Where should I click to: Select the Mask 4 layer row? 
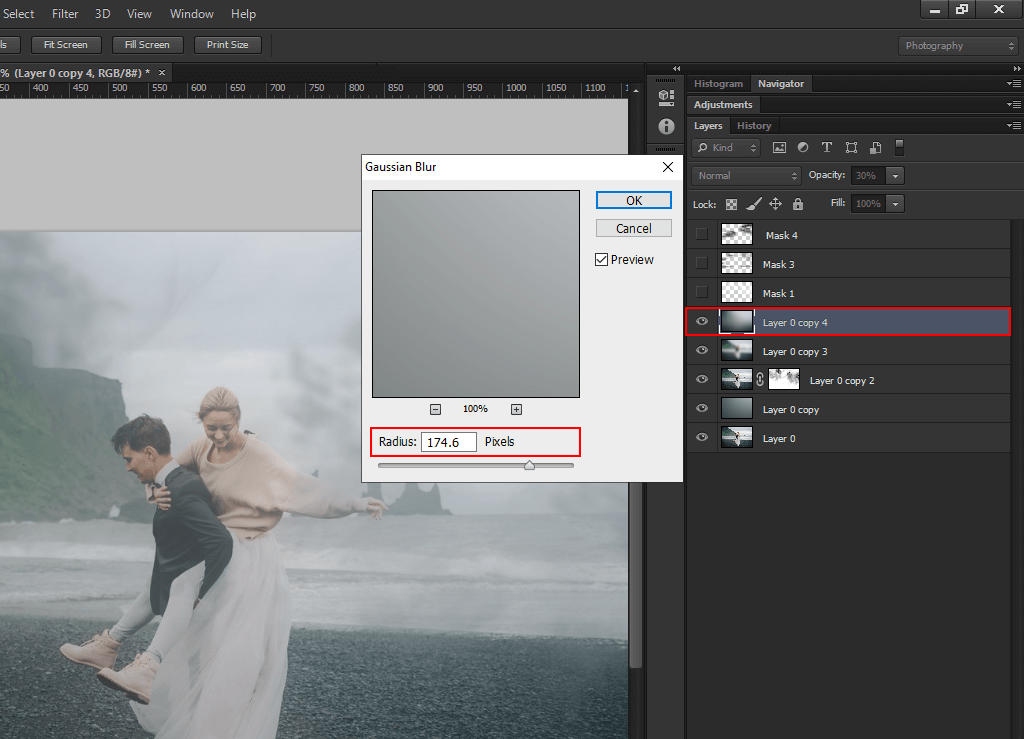(x=848, y=235)
